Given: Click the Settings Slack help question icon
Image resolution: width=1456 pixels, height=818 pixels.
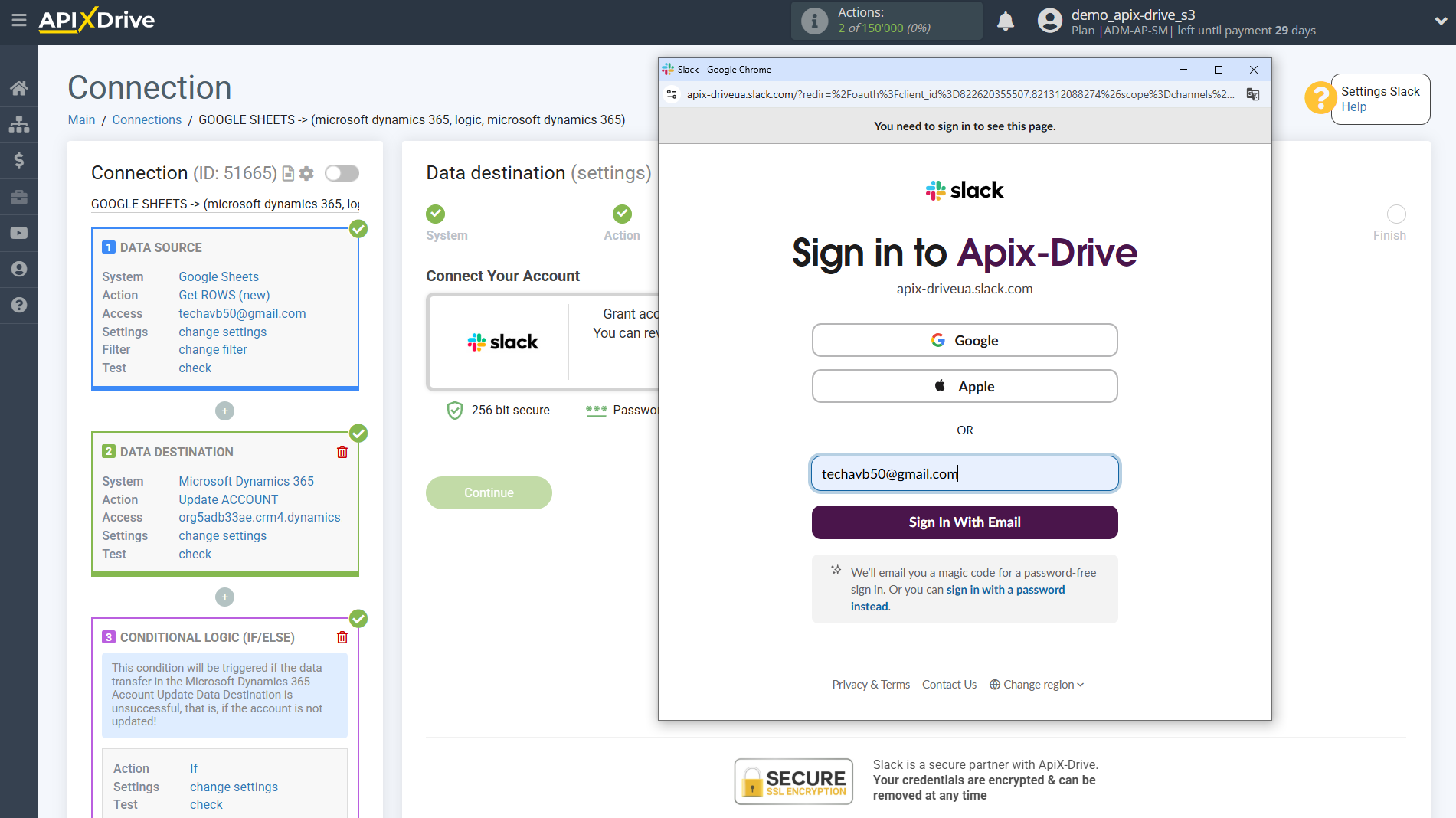Looking at the screenshot, I should (x=1320, y=98).
